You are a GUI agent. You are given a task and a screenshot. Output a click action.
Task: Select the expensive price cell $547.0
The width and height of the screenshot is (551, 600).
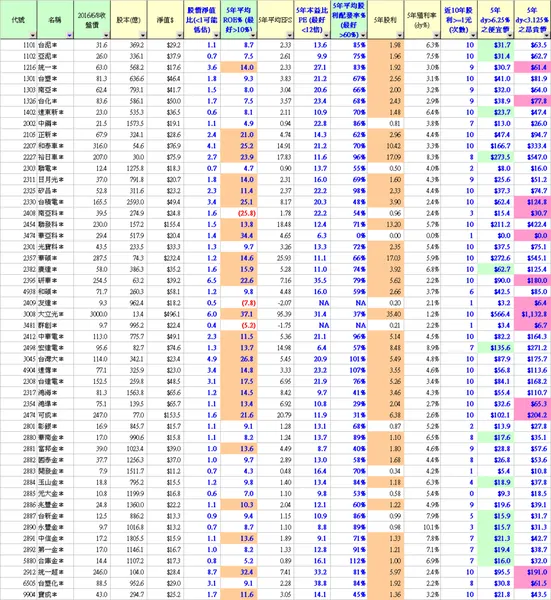click(533, 157)
